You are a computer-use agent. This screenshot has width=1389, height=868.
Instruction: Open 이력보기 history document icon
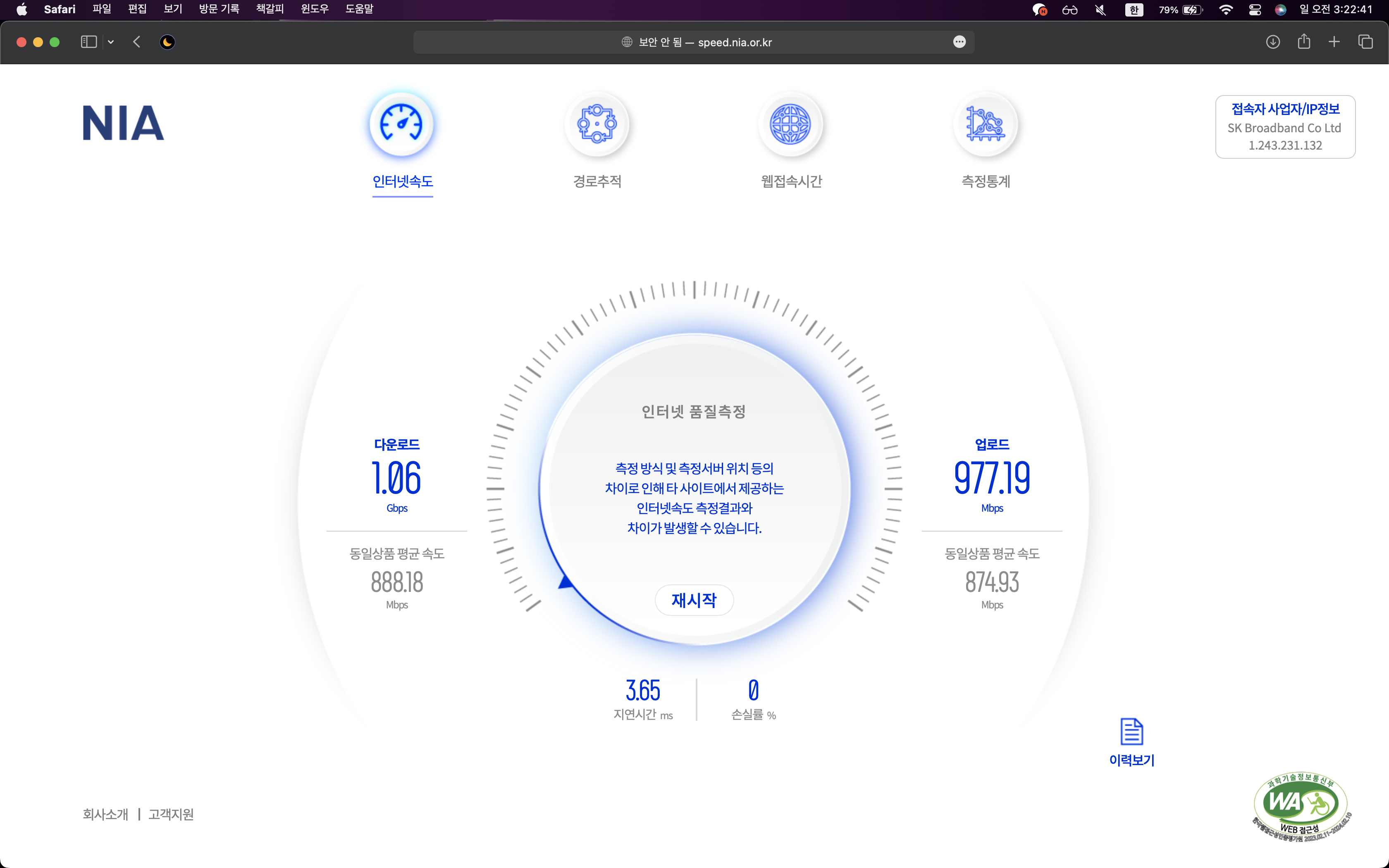[1131, 731]
